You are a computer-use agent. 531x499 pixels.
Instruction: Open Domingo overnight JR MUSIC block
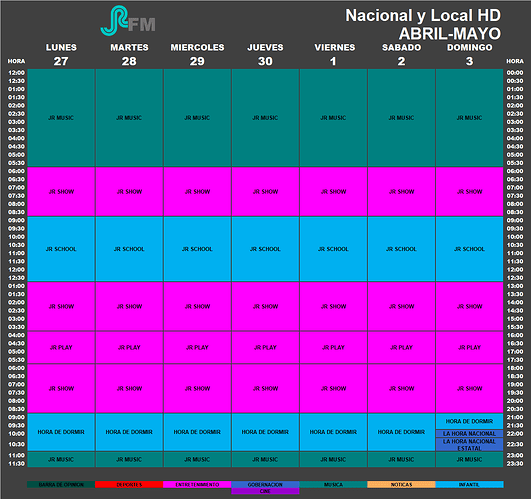point(469,118)
